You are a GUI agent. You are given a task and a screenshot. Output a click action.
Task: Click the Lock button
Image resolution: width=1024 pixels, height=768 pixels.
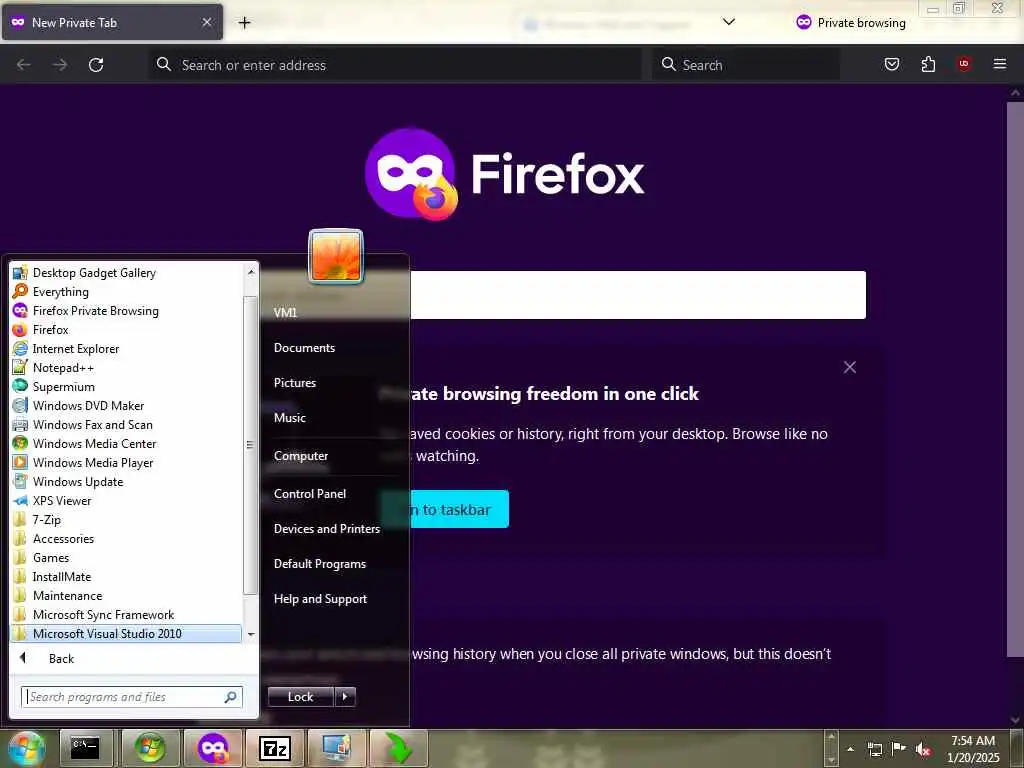[300, 697]
